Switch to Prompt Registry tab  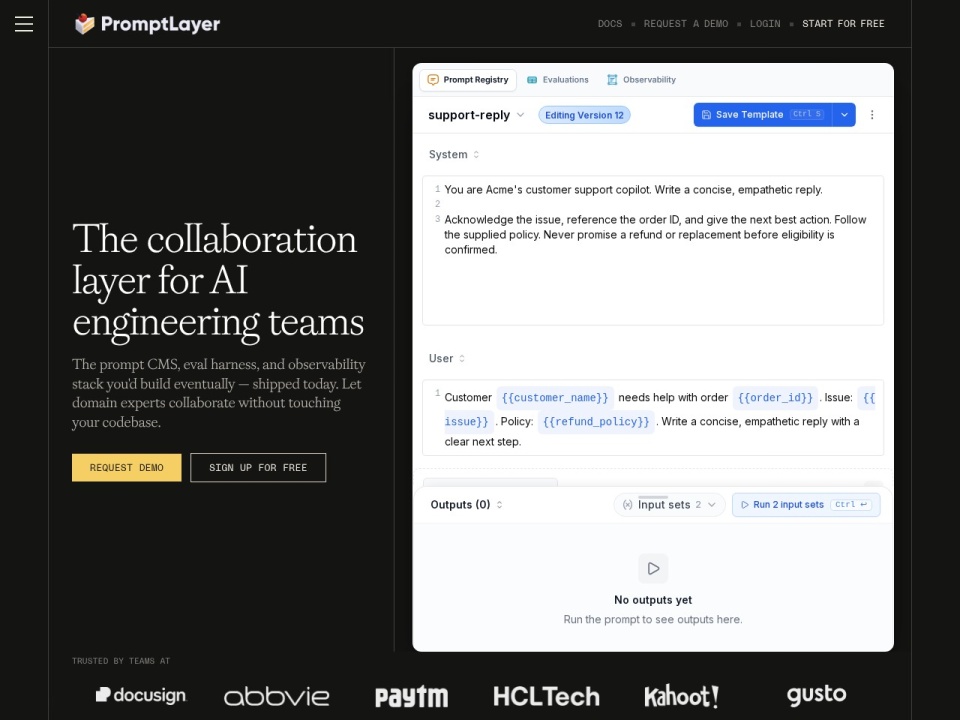(468, 80)
